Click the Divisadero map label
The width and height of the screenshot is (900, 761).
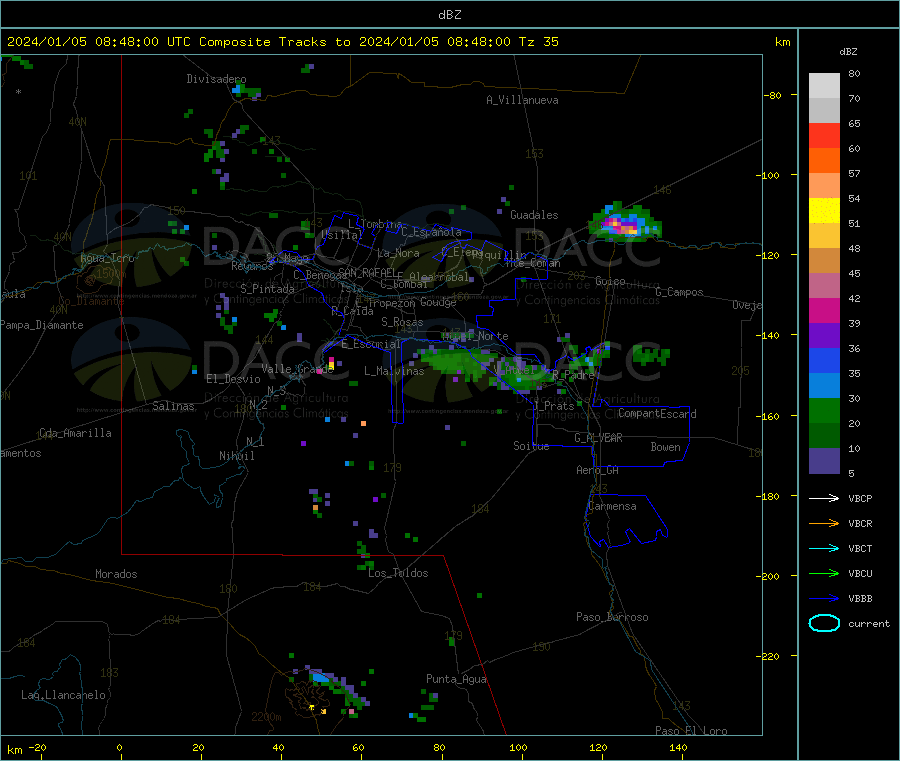(216, 79)
